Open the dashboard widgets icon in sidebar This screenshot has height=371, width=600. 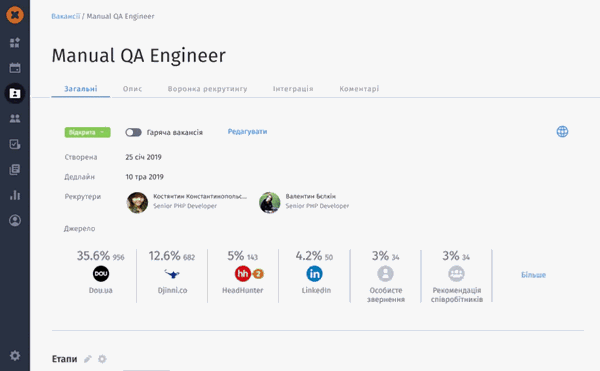pyautogui.click(x=15, y=42)
